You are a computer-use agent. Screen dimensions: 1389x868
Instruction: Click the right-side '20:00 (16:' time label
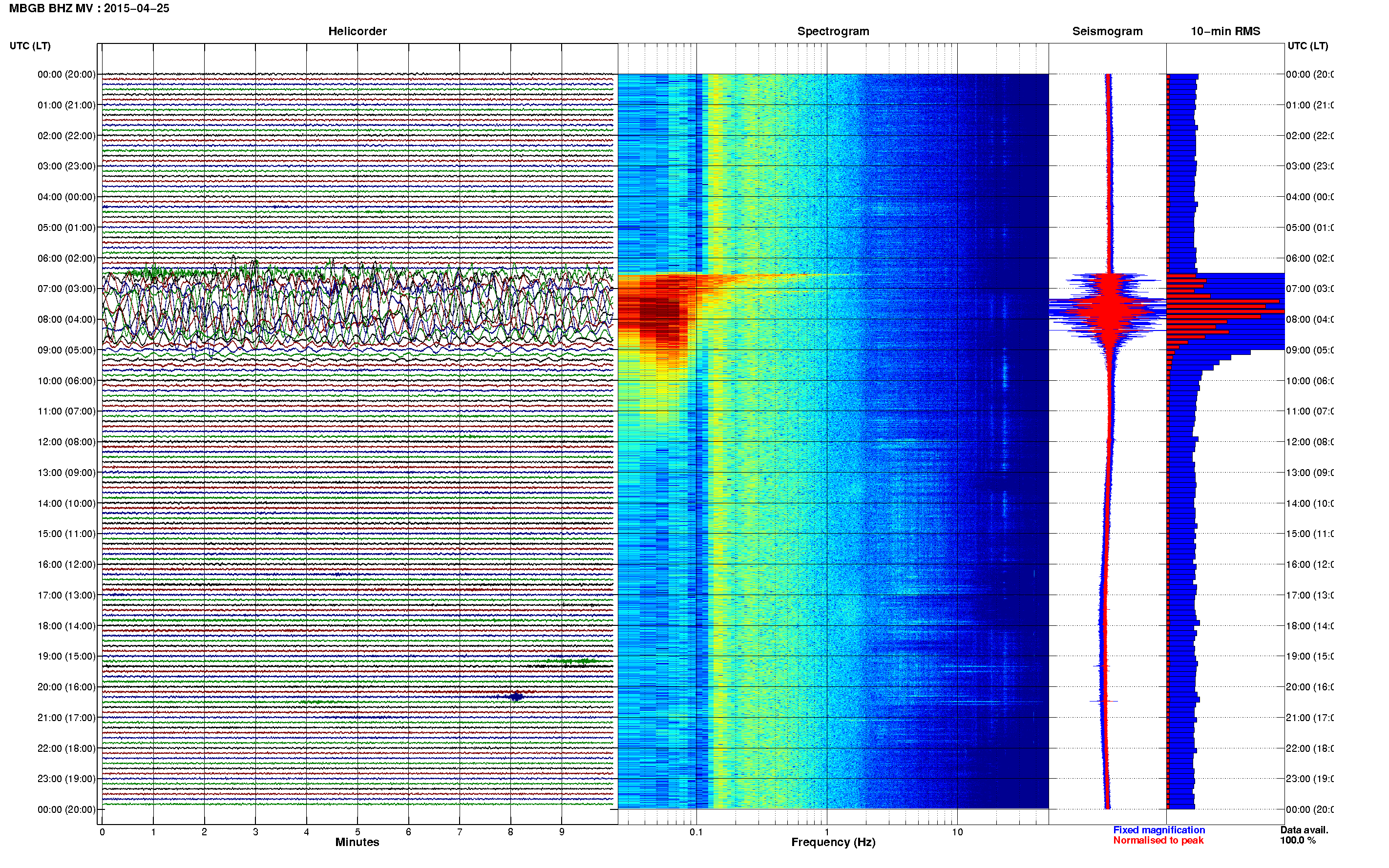pos(1310,686)
